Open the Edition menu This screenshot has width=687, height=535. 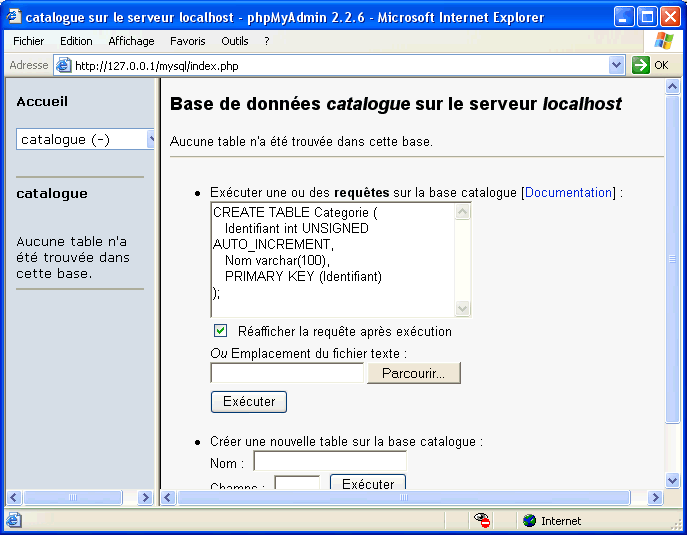tap(76, 41)
